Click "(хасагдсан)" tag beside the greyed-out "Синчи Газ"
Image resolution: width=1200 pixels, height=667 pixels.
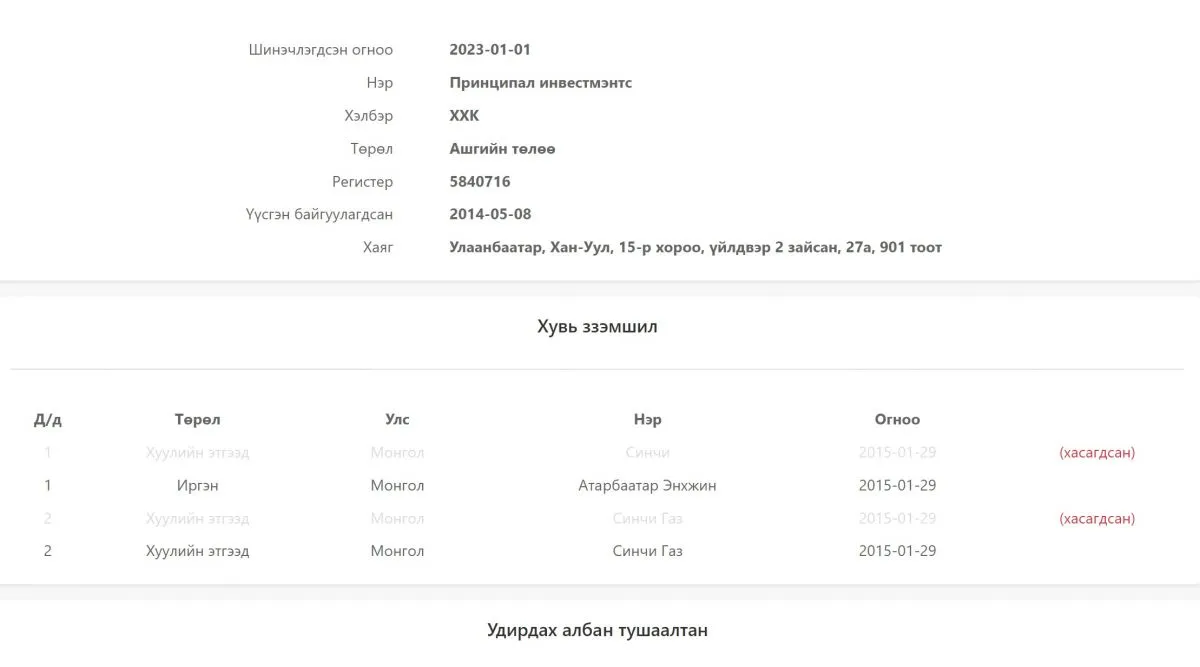(x=1097, y=519)
